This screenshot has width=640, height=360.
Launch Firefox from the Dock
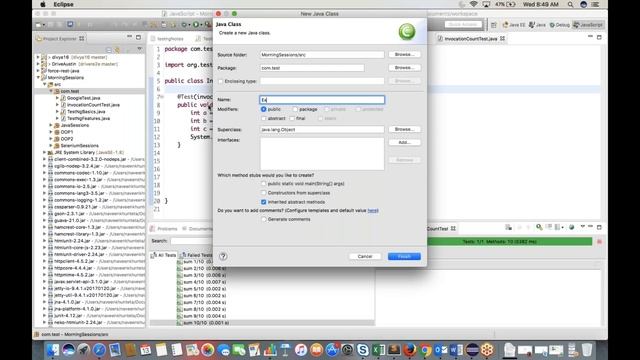tap(409, 350)
